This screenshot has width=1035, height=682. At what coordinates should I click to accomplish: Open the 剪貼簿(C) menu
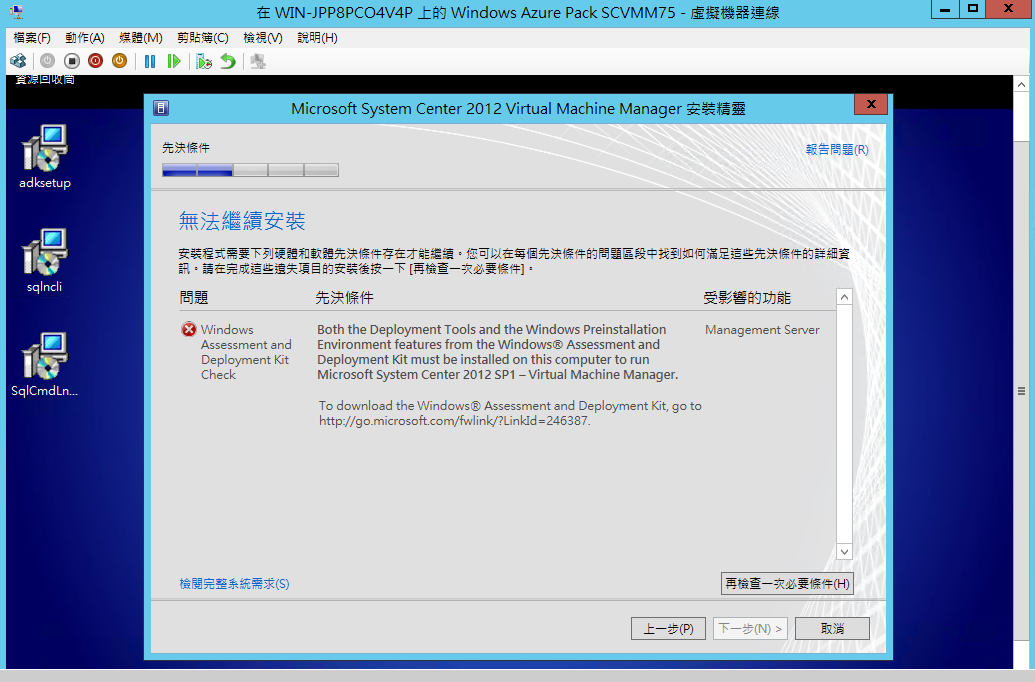(x=203, y=38)
